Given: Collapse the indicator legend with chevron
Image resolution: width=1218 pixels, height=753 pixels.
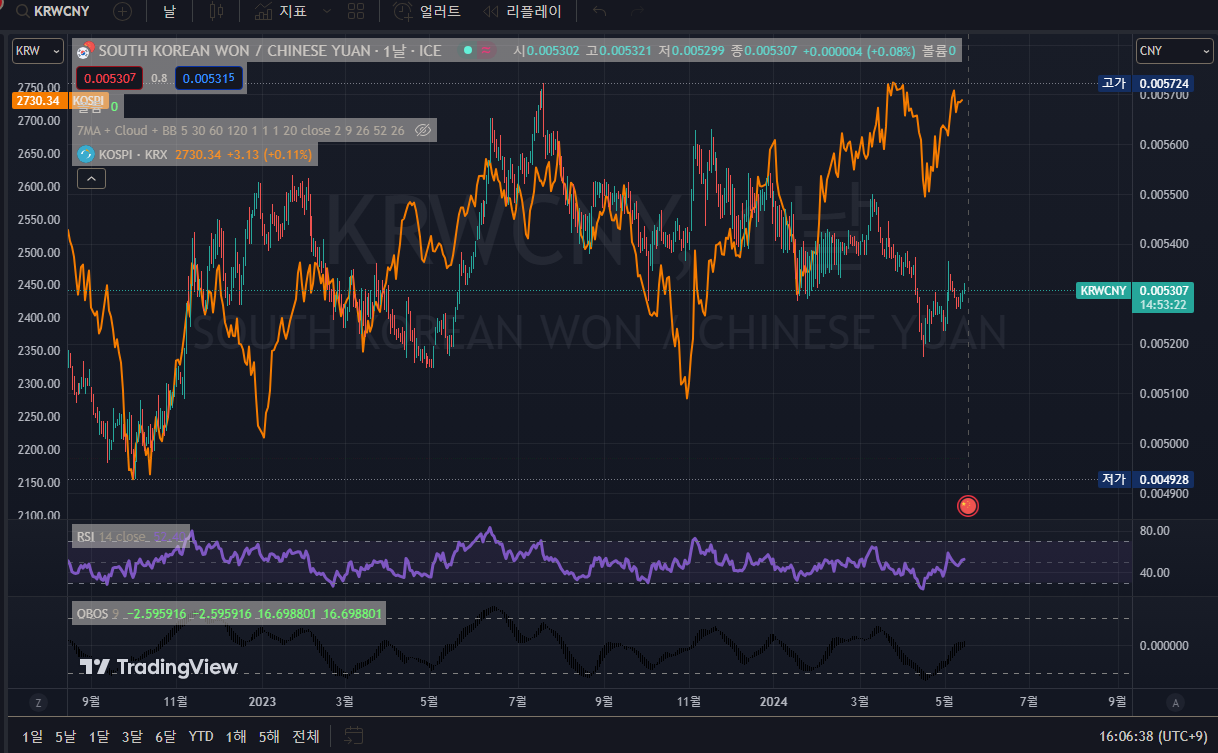Looking at the screenshot, I should point(90,179).
